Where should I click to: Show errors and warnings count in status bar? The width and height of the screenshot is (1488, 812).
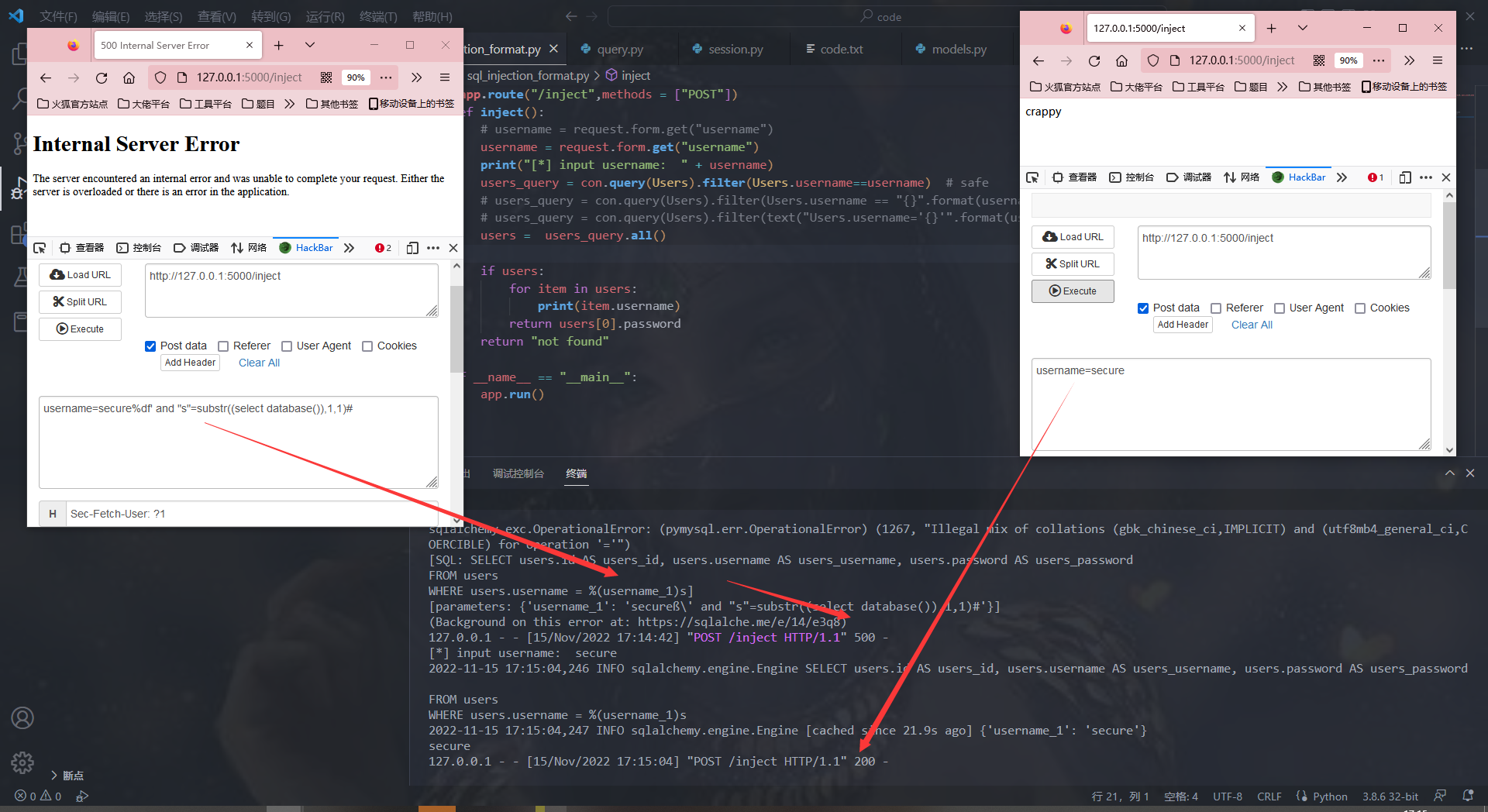pos(38,797)
